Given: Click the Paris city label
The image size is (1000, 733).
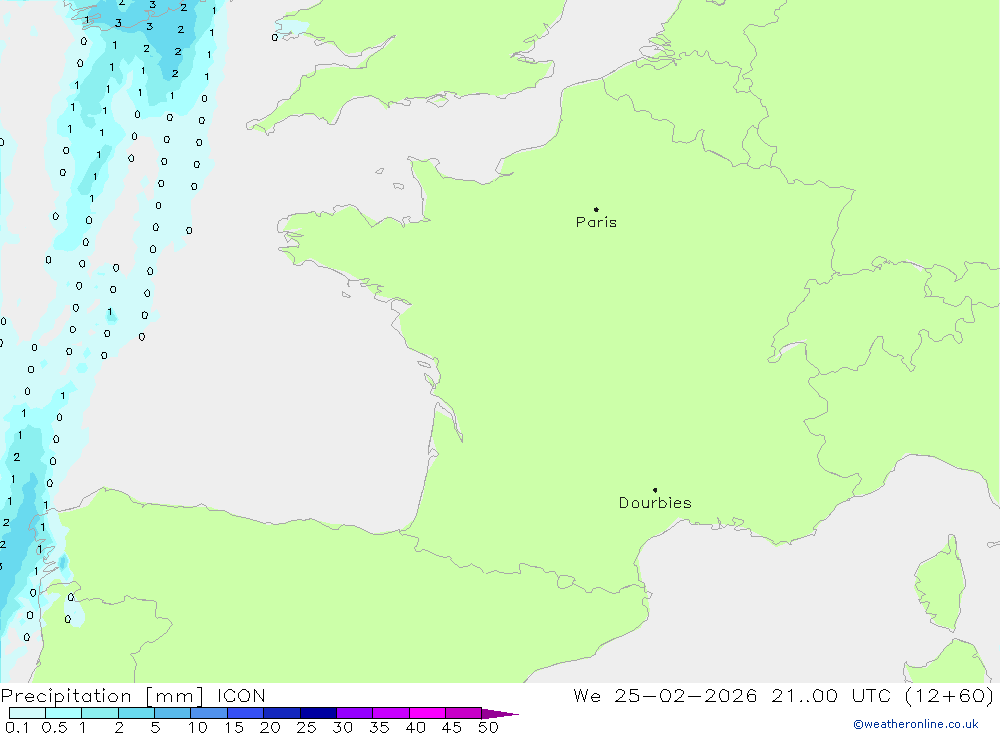Looking at the screenshot, I should click(596, 222).
